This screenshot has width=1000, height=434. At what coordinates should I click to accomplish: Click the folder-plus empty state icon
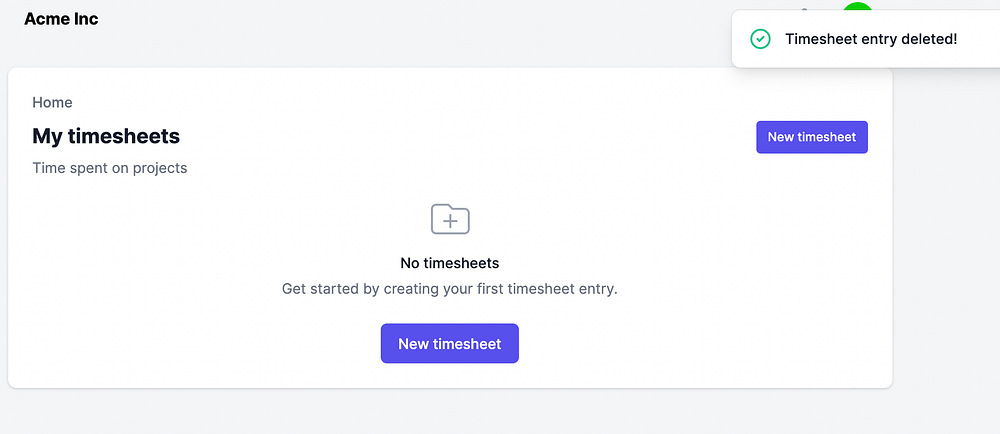(450, 218)
